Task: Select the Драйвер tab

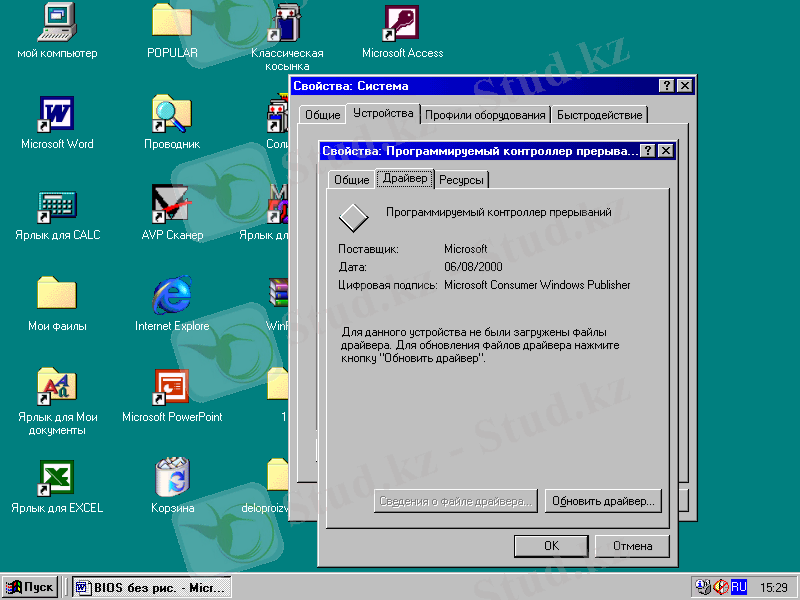Action: coord(405,179)
